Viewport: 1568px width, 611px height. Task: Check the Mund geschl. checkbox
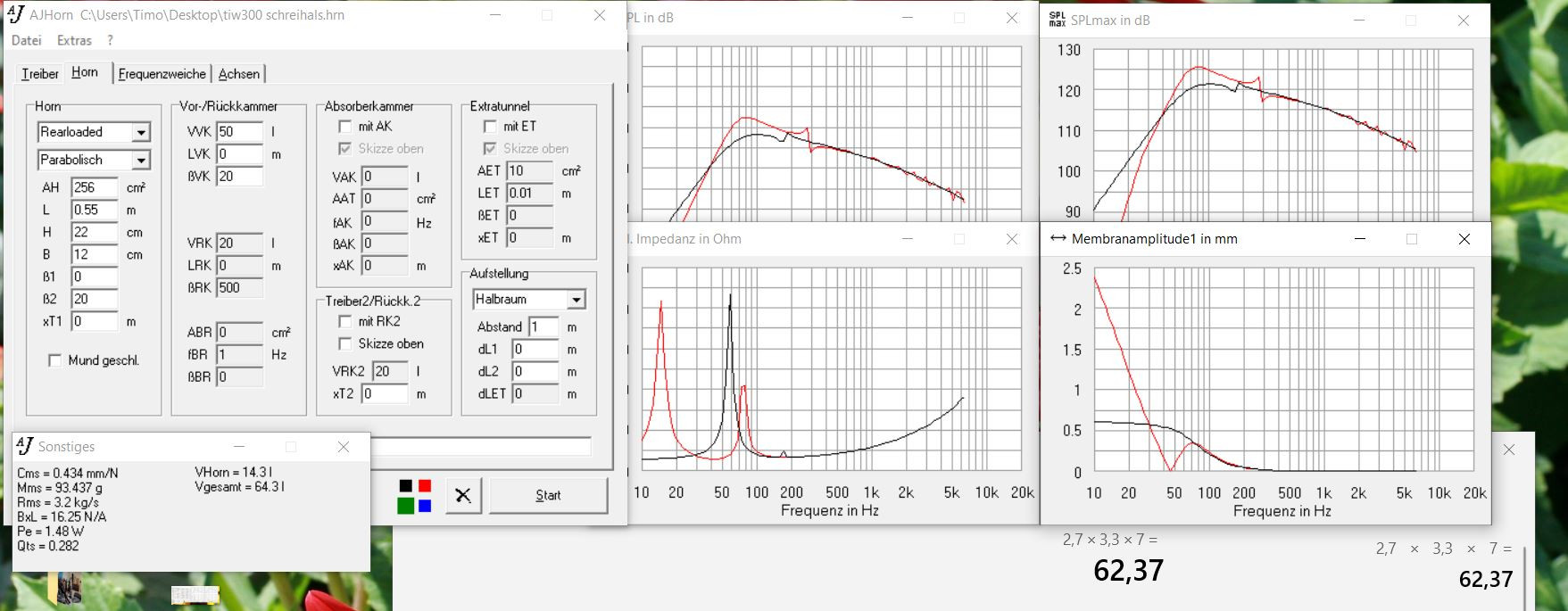[55, 360]
